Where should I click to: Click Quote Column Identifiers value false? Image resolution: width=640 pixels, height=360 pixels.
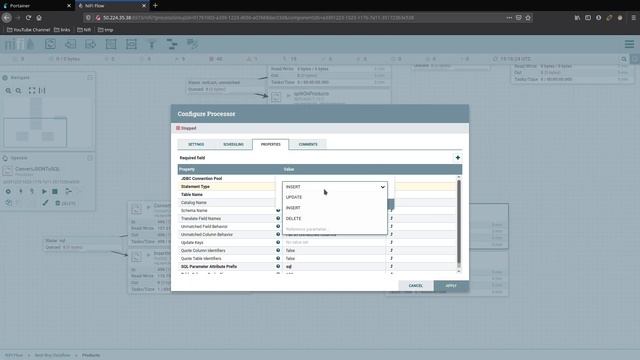point(334,250)
